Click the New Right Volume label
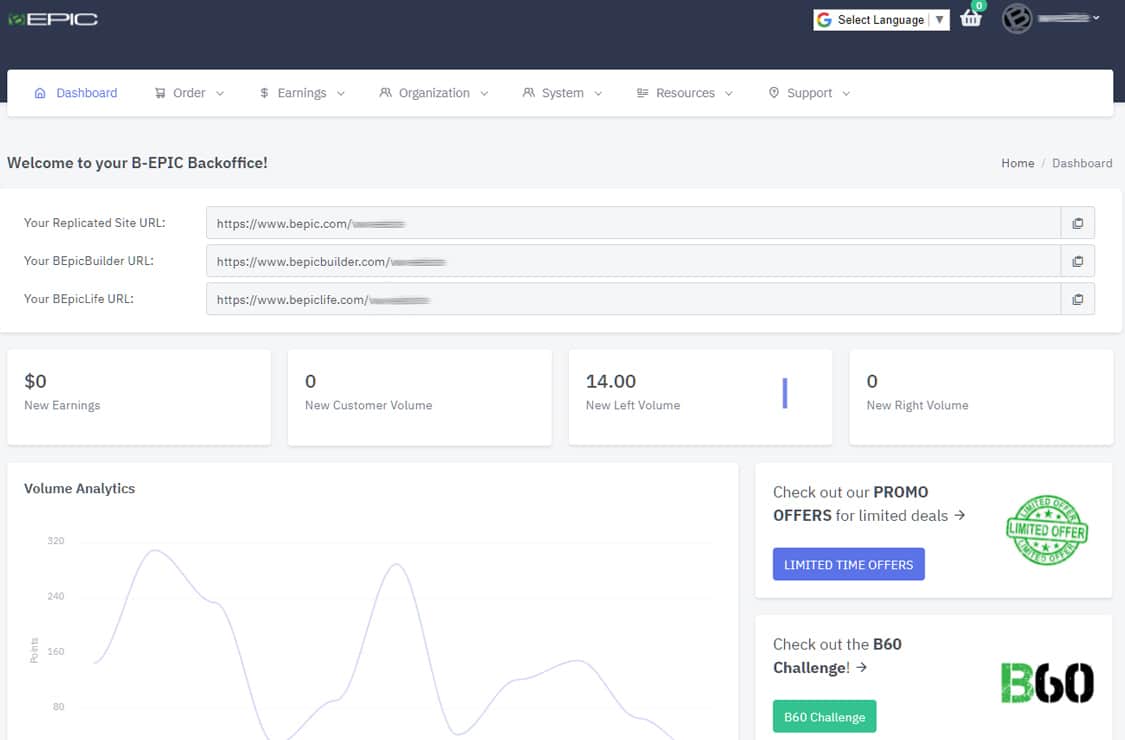 pyautogui.click(x=917, y=405)
